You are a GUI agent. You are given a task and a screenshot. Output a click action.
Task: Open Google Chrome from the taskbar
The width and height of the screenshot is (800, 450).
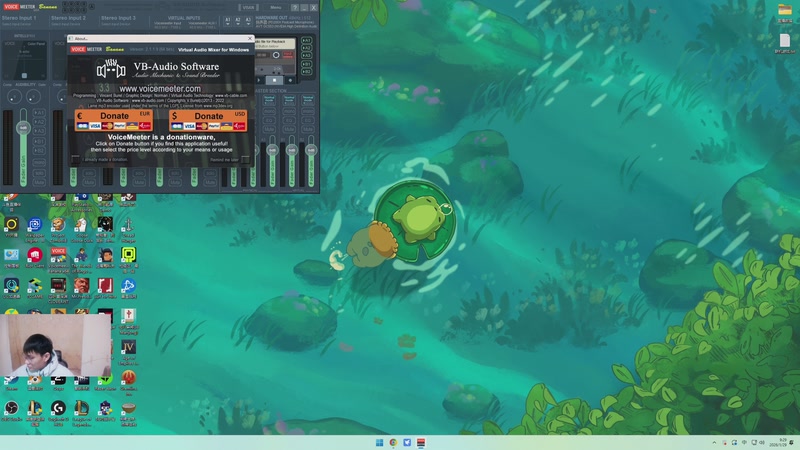tap(393, 442)
